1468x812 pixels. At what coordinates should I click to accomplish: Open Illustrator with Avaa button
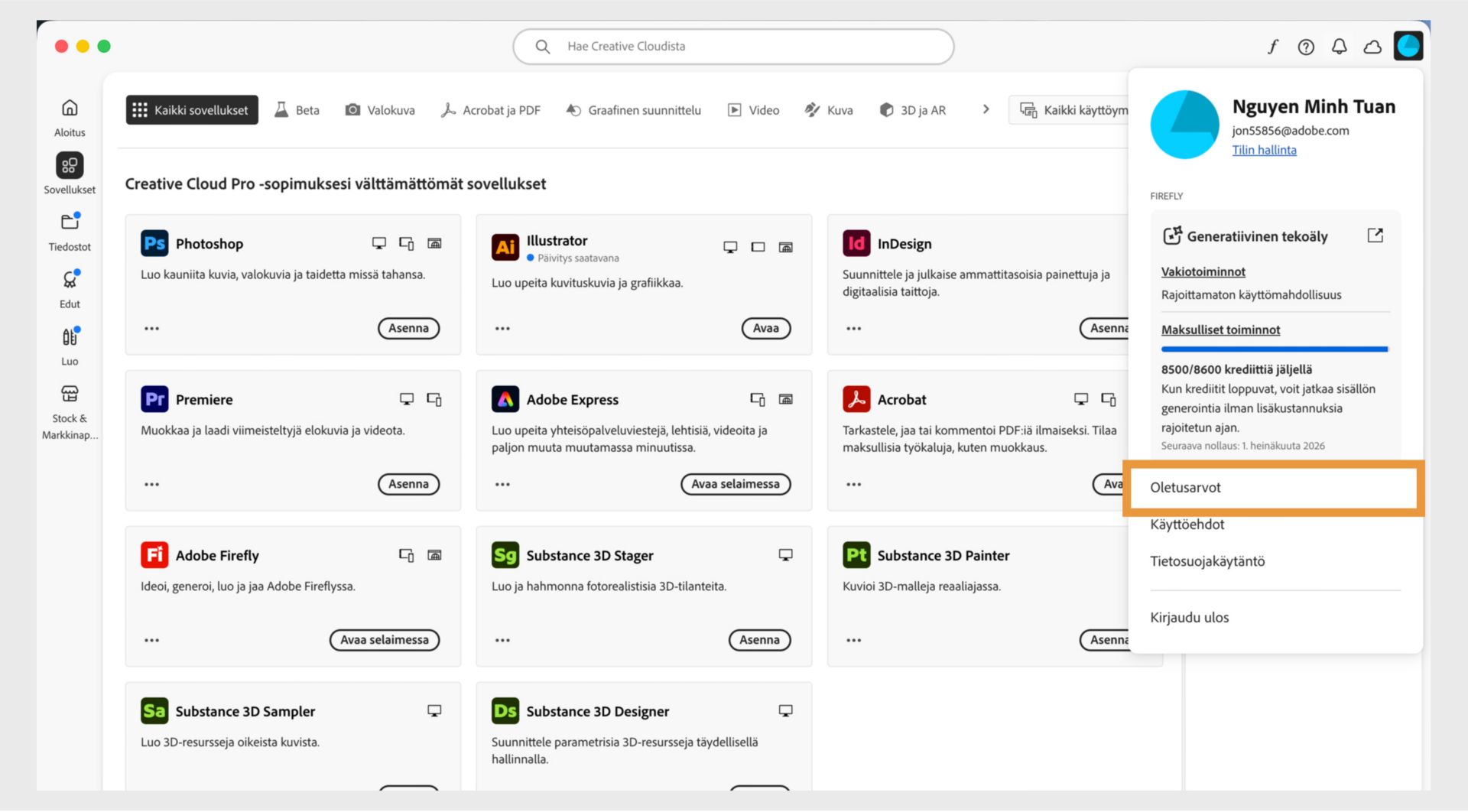click(x=766, y=329)
